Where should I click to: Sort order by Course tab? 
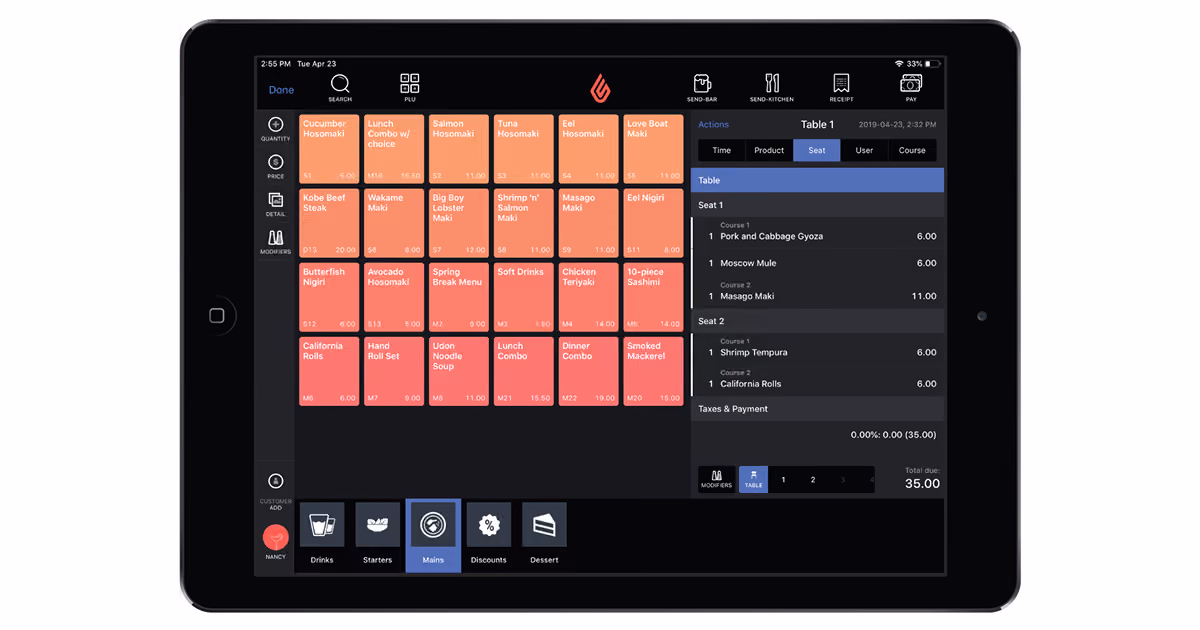(912, 150)
